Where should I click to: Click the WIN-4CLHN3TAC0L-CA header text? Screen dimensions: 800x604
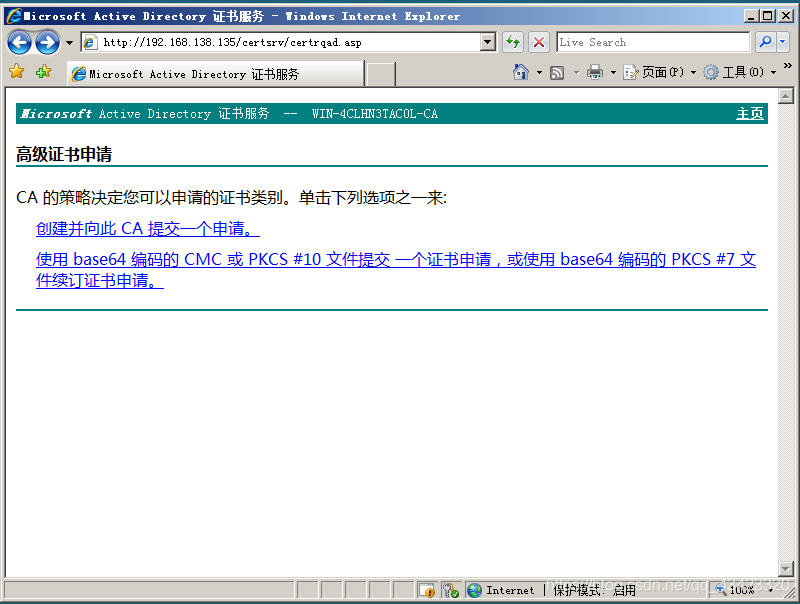(374, 113)
